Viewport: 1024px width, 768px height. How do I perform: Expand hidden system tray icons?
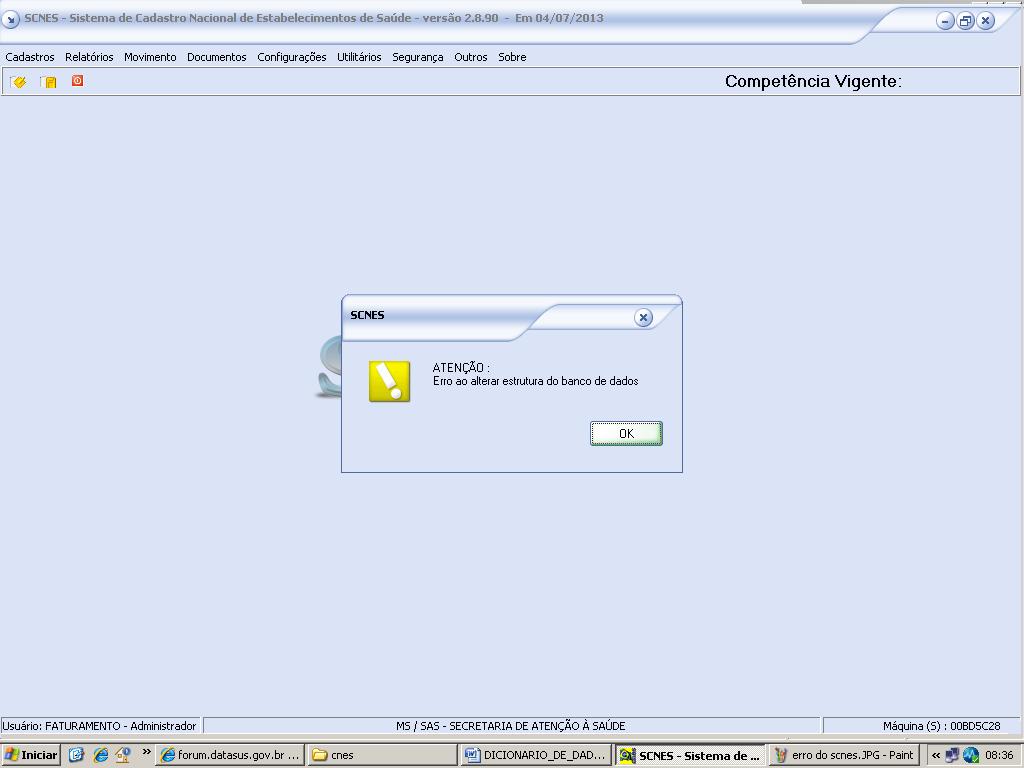(936, 755)
